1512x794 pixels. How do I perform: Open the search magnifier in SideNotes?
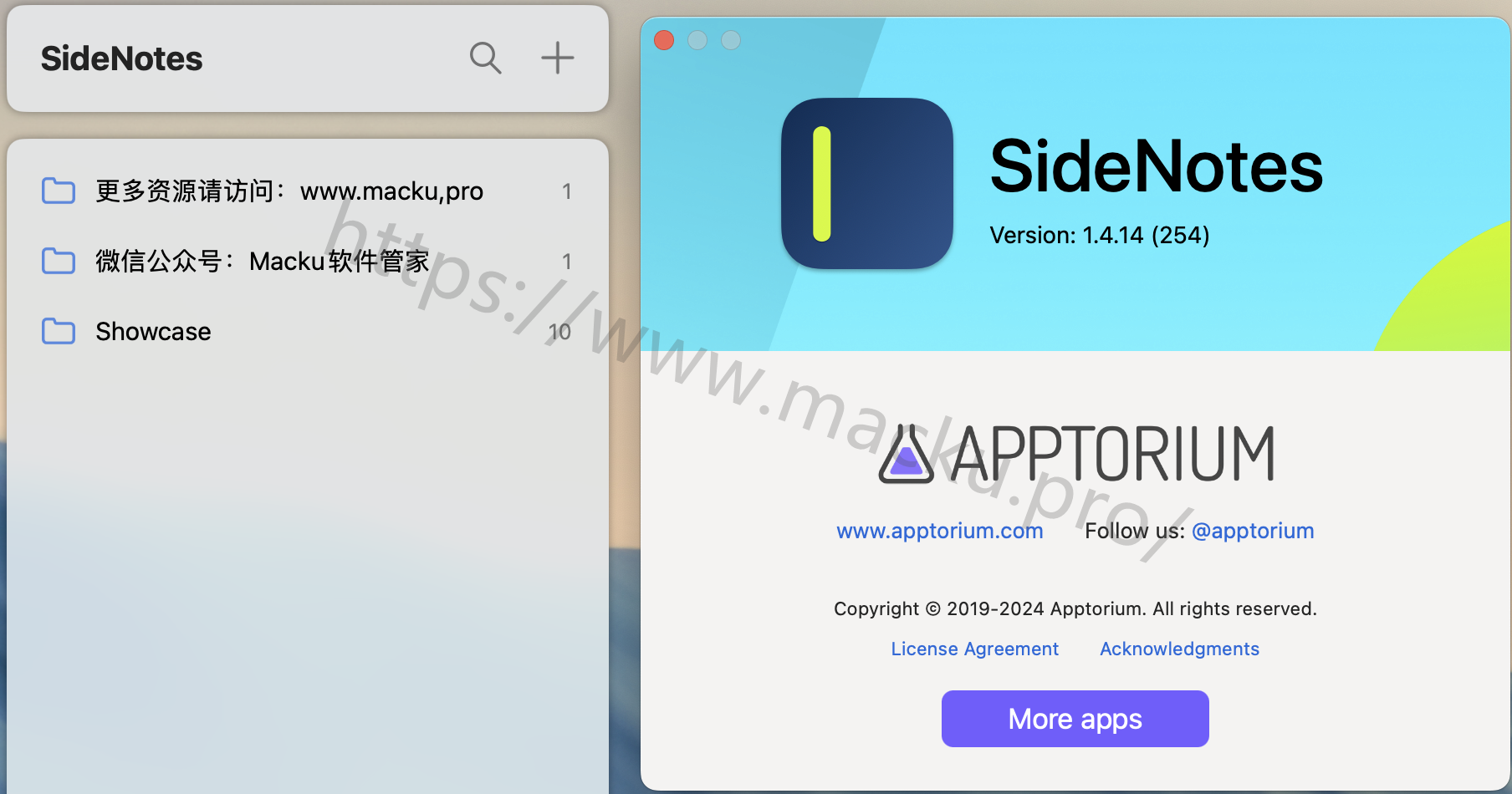[485, 59]
